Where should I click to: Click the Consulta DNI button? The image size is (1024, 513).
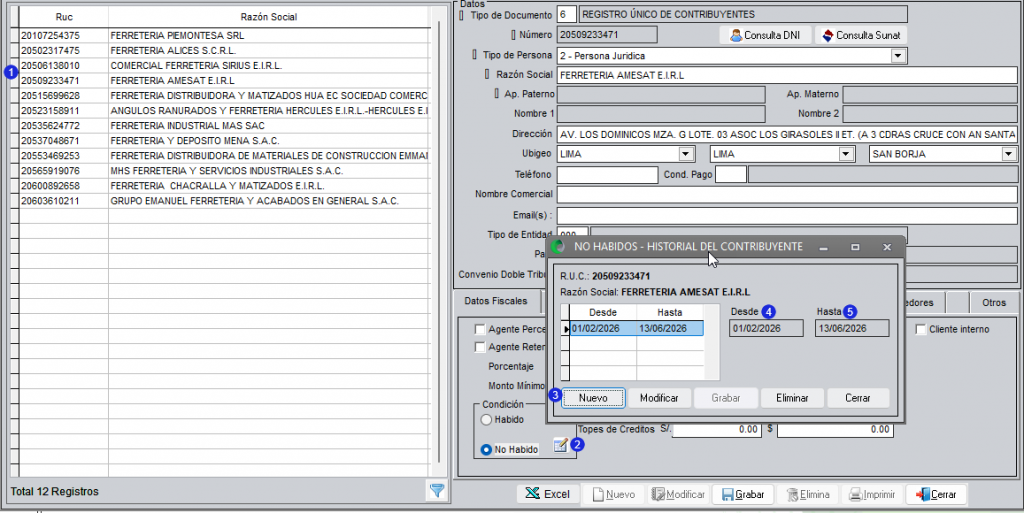coord(765,35)
